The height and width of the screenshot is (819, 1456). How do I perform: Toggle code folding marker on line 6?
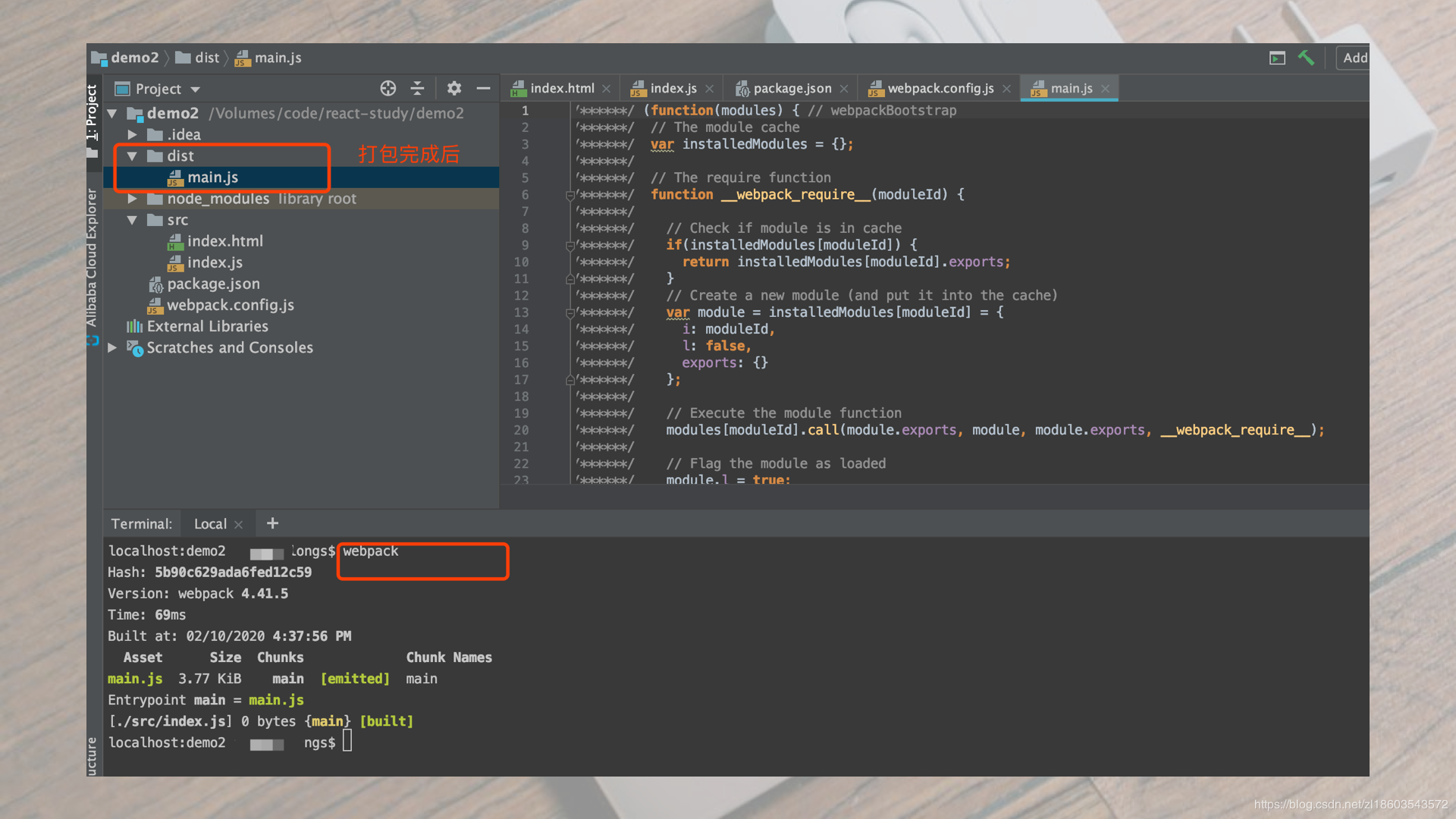(x=570, y=196)
